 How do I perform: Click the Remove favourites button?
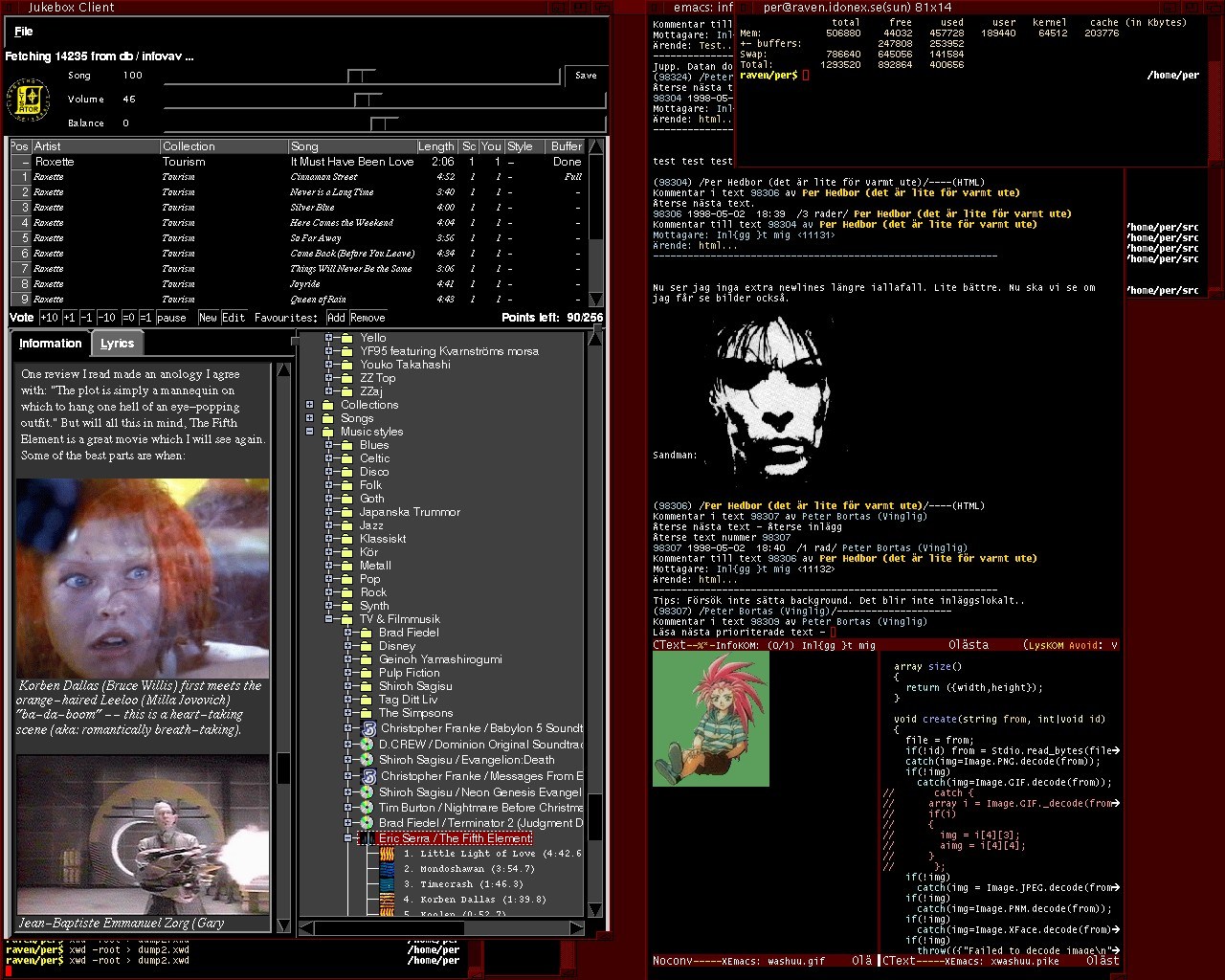click(367, 318)
